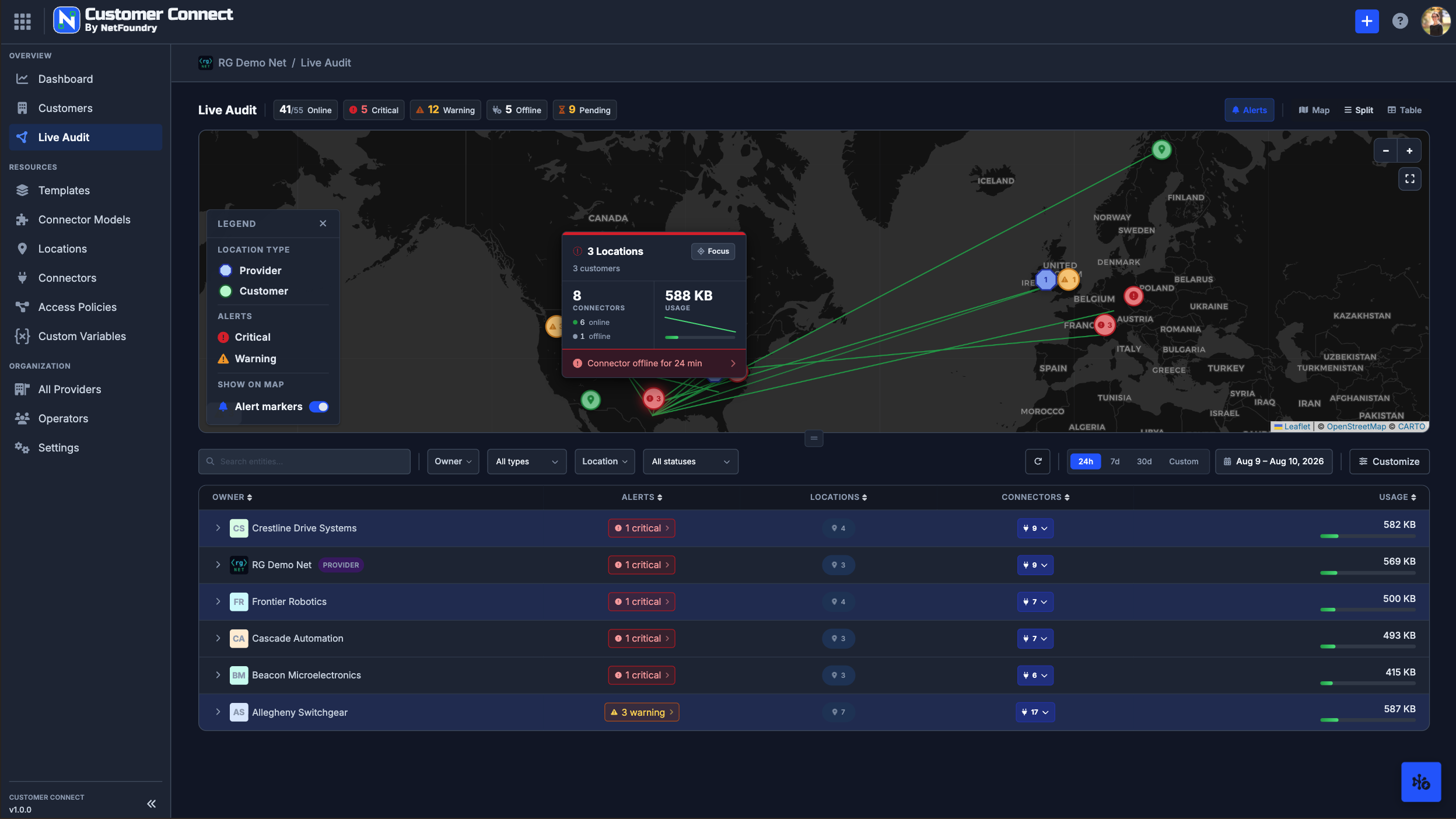The height and width of the screenshot is (819, 1456).
Task: Open Locations in sidebar
Action: click(x=86, y=249)
